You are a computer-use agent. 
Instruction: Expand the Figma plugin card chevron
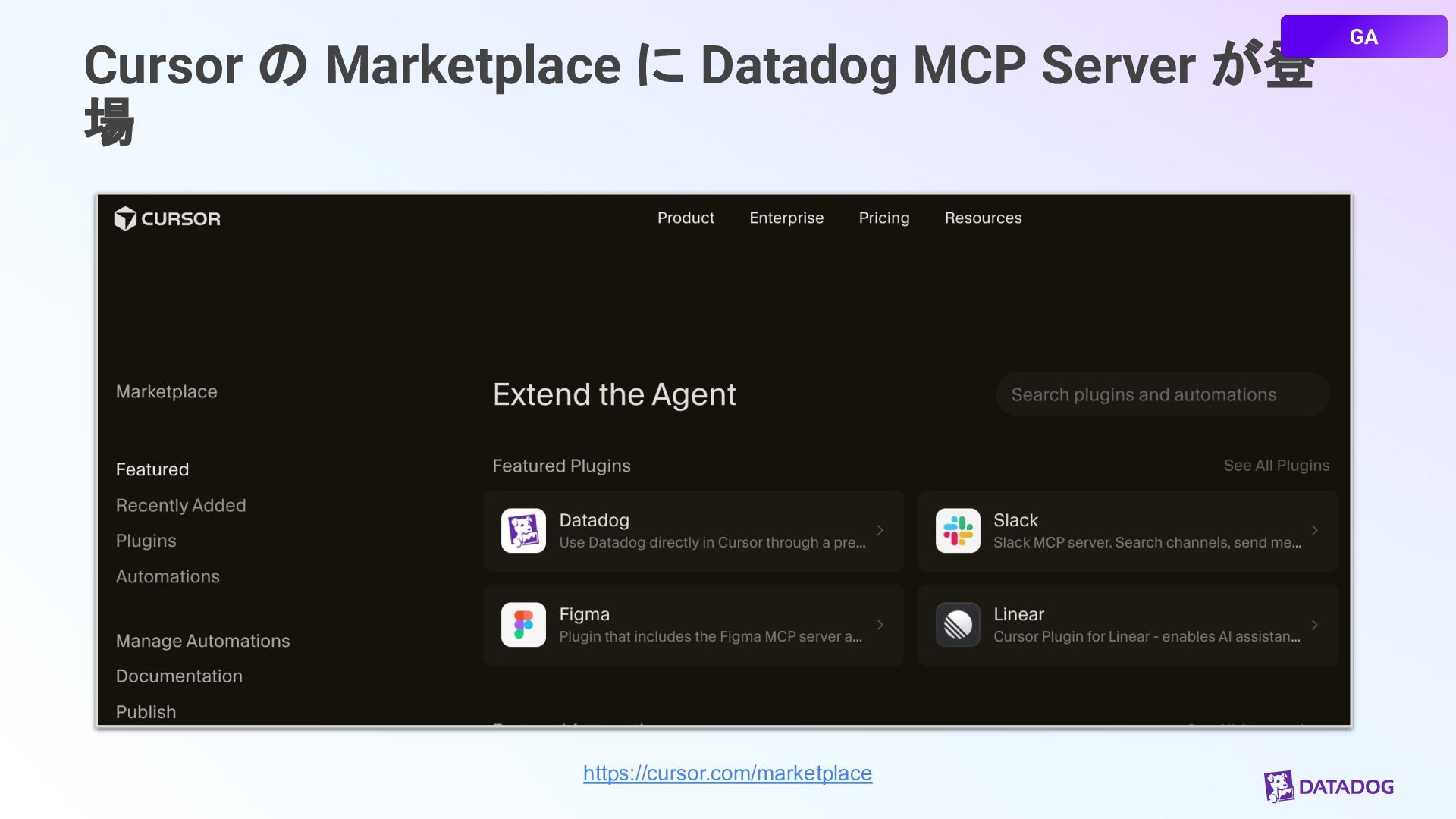pos(880,625)
